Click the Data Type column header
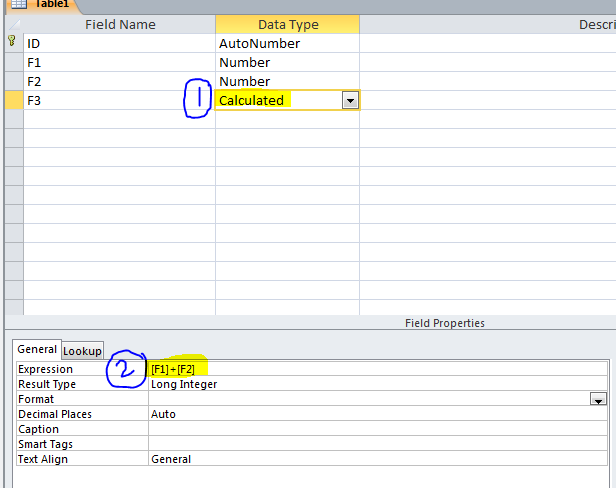 (x=287, y=24)
